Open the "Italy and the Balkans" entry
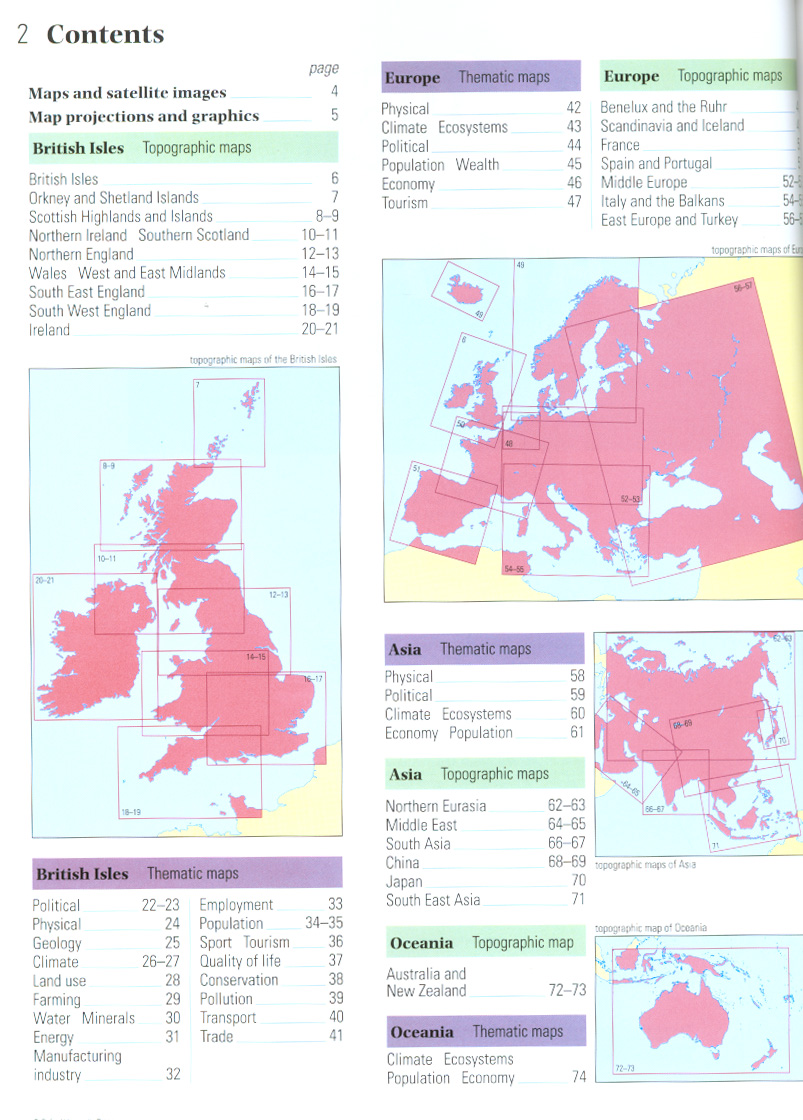This screenshot has width=803, height=1120. (662, 201)
